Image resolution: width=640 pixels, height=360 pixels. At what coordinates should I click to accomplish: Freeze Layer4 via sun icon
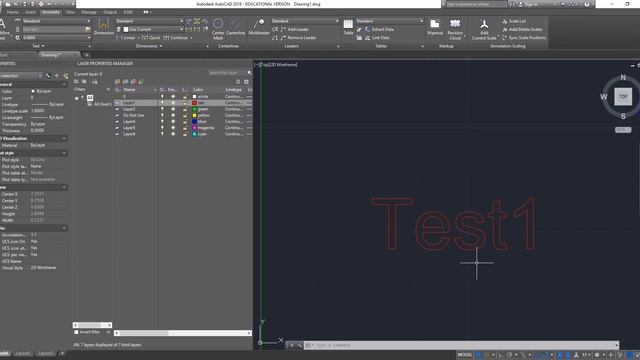click(173, 121)
